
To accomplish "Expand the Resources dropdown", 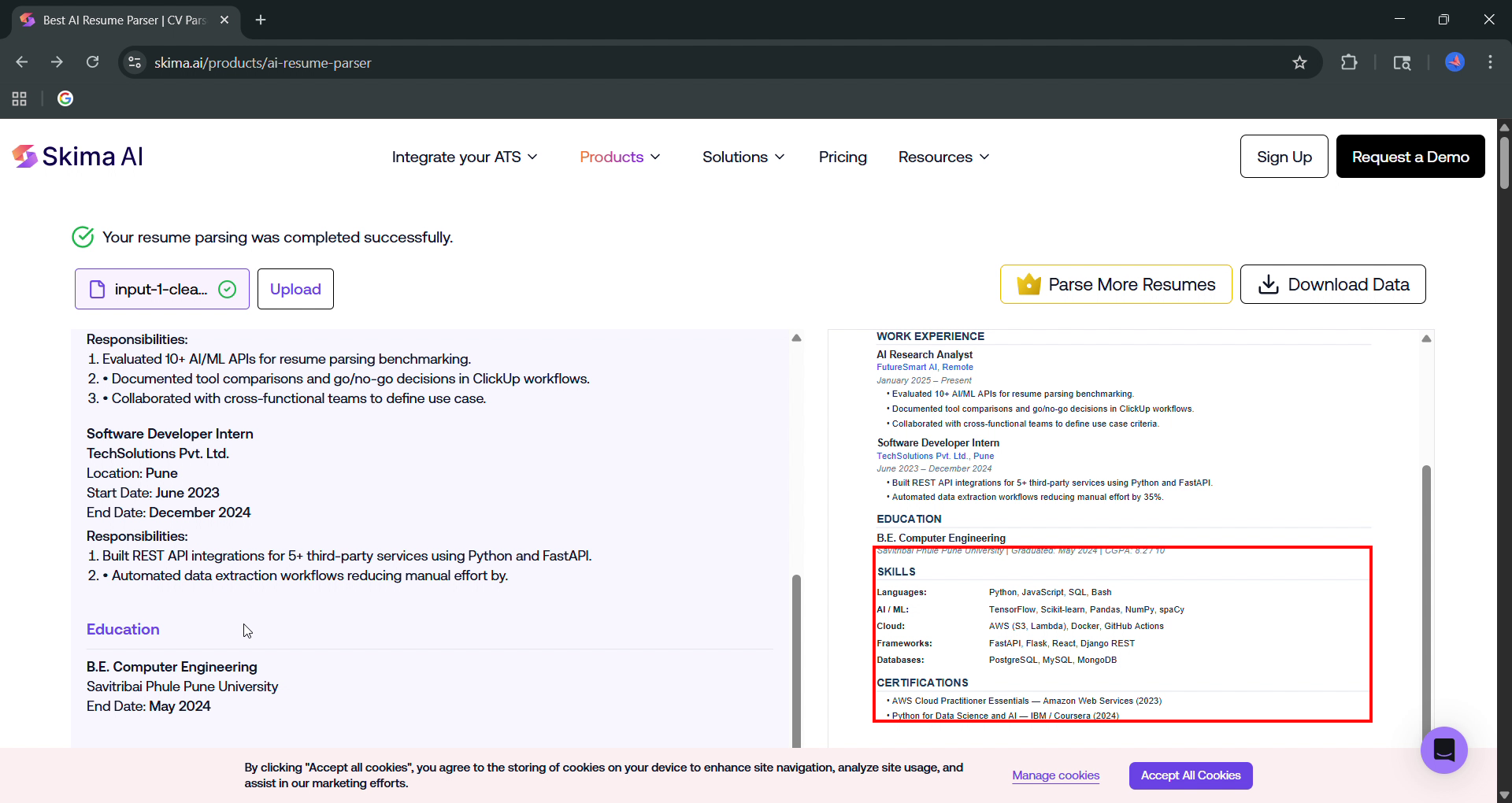I will coord(943,157).
